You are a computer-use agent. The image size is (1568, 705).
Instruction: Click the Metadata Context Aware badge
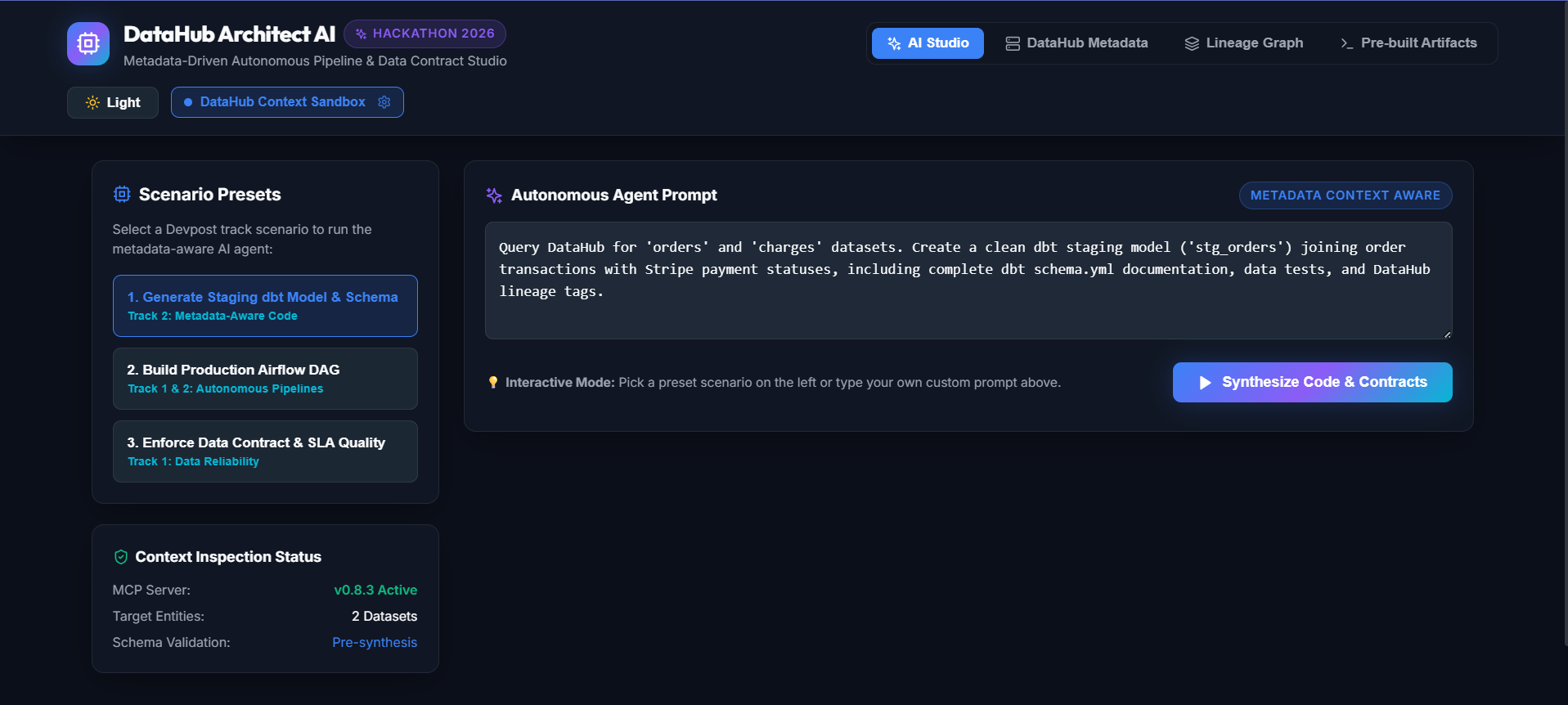point(1346,195)
